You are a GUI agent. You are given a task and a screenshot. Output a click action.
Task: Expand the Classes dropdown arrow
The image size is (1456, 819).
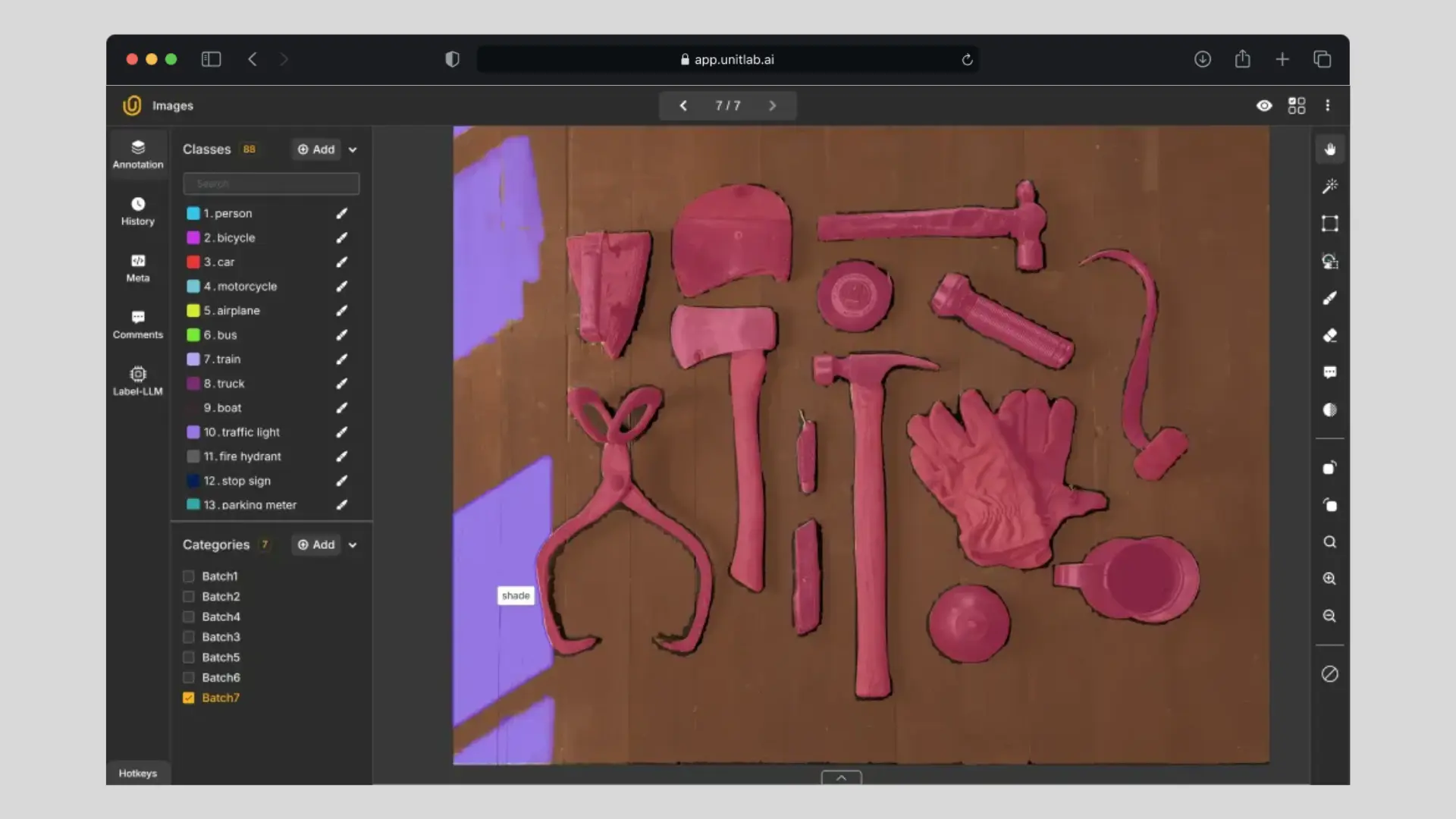click(353, 150)
